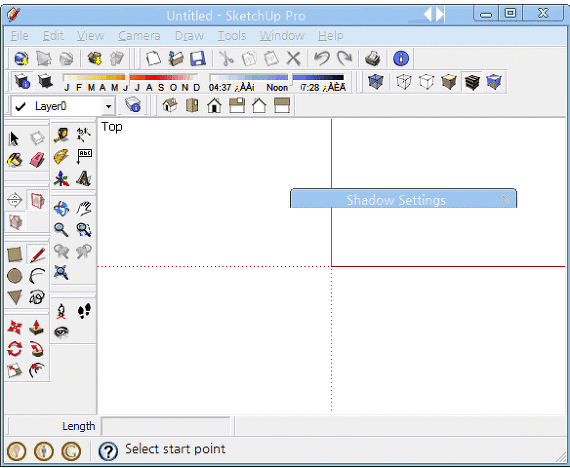This screenshot has width=570, height=468.
Task: Select the Rectangle drawing tool
Action: pos(15,255)
